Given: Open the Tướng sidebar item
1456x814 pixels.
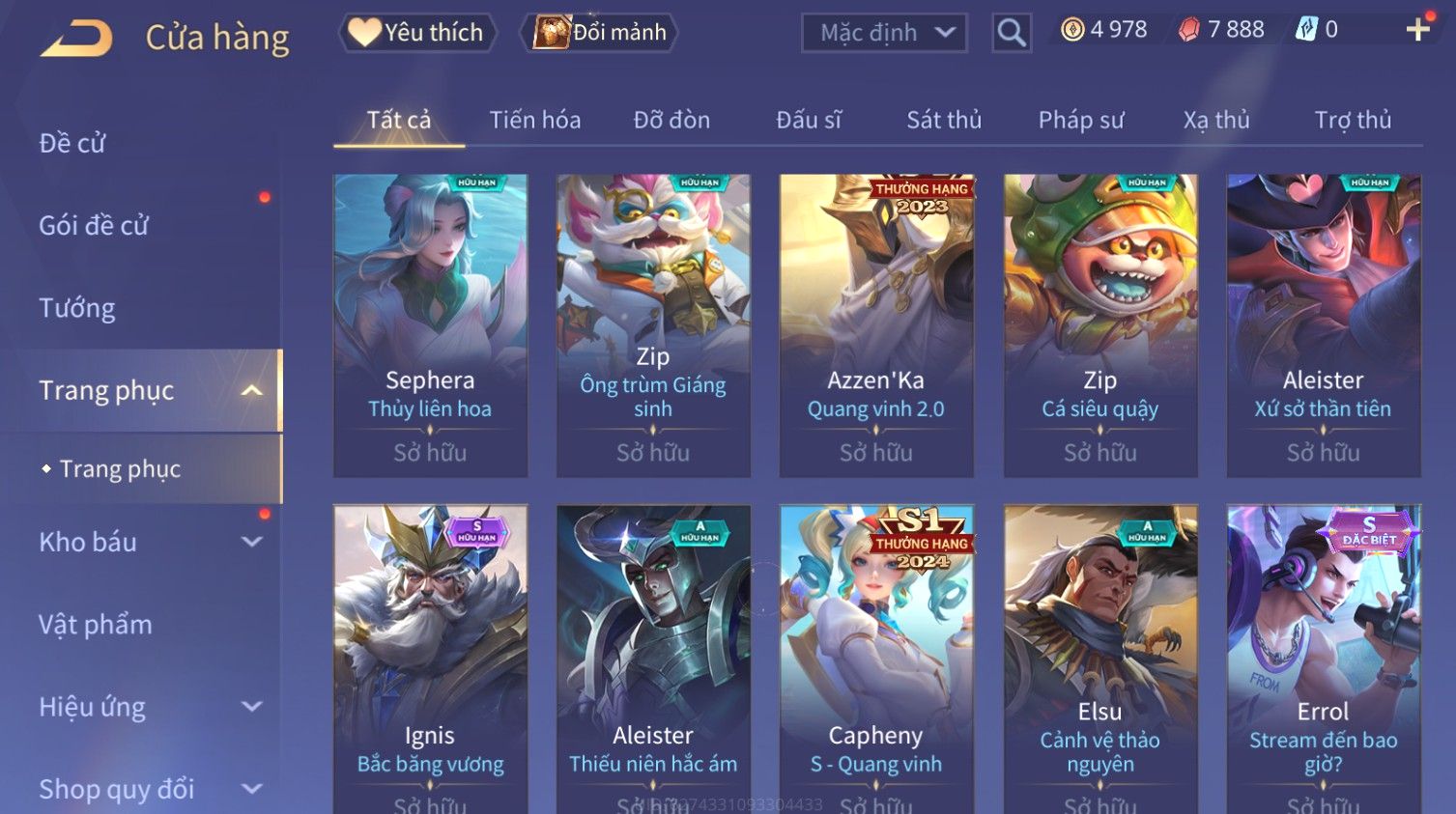Looking at the screenshot, I should click(77, 308).
